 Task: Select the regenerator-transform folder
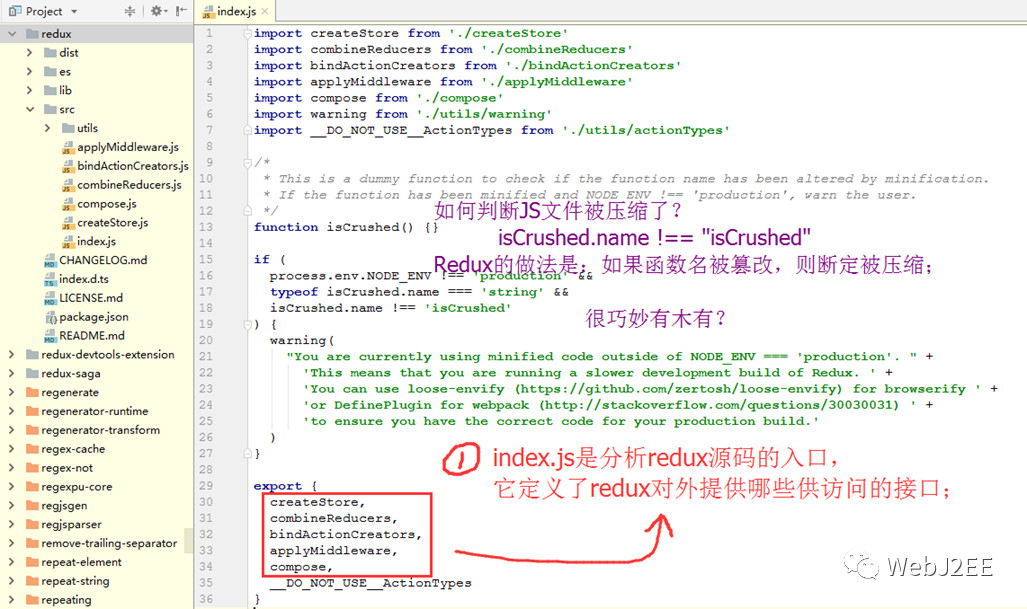[100, 430]
